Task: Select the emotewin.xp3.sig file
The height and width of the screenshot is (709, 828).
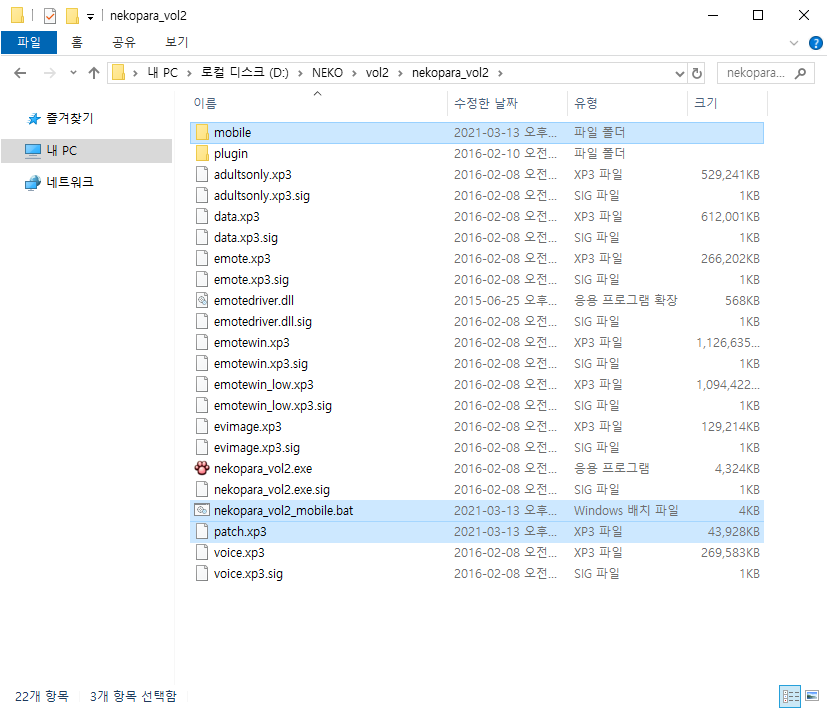Action: [477, 364]
